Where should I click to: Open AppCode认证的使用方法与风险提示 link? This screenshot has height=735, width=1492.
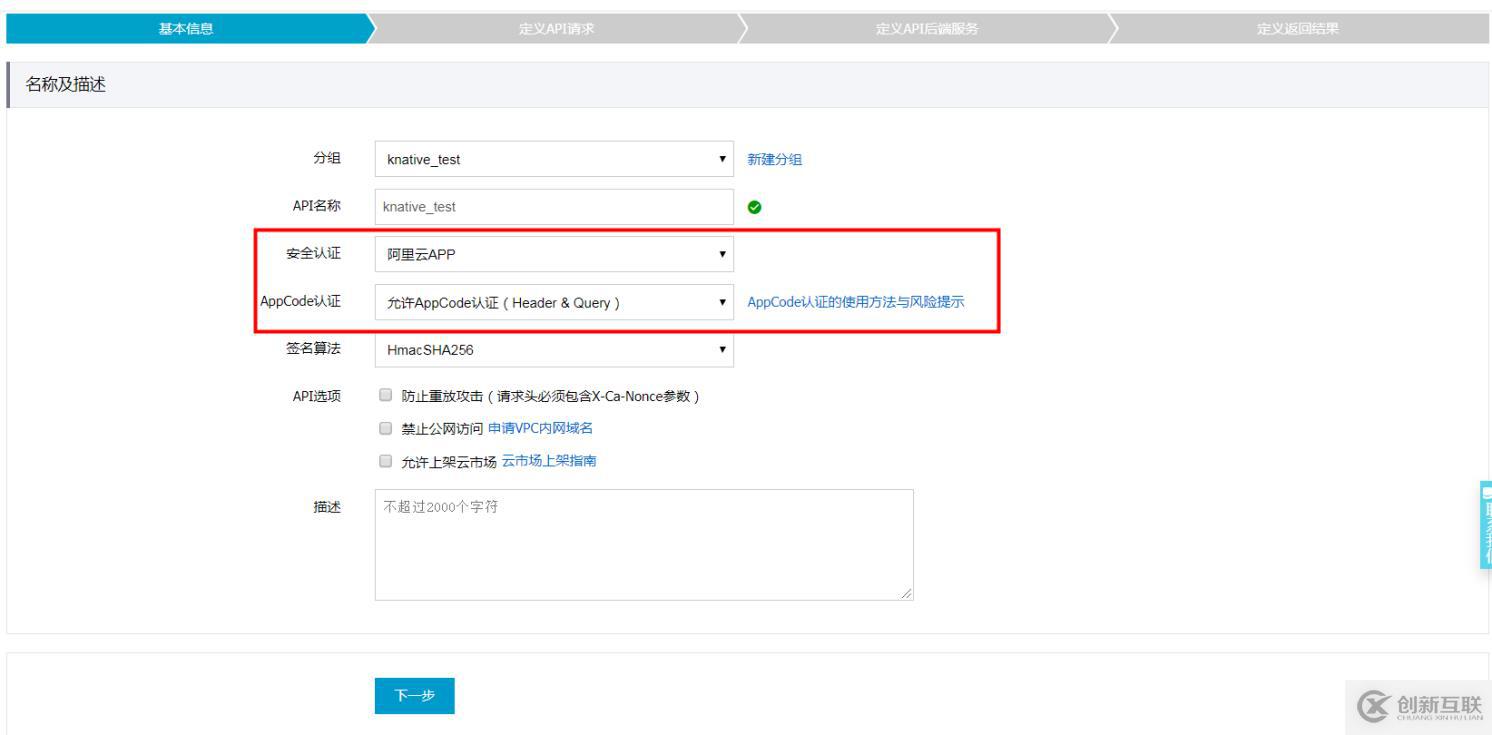tap(856, 302)
